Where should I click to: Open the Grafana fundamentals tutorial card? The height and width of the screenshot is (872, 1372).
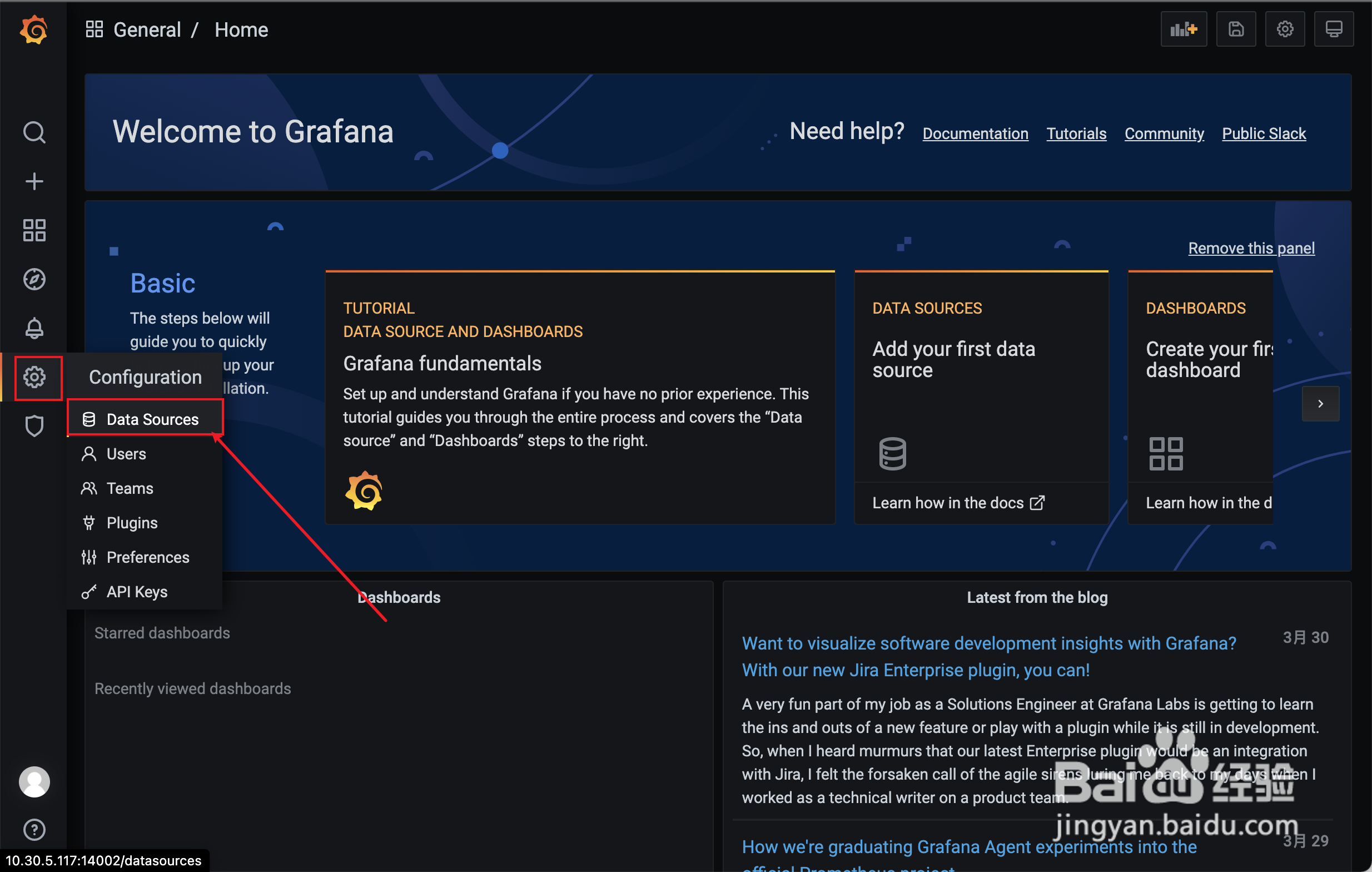580,397
